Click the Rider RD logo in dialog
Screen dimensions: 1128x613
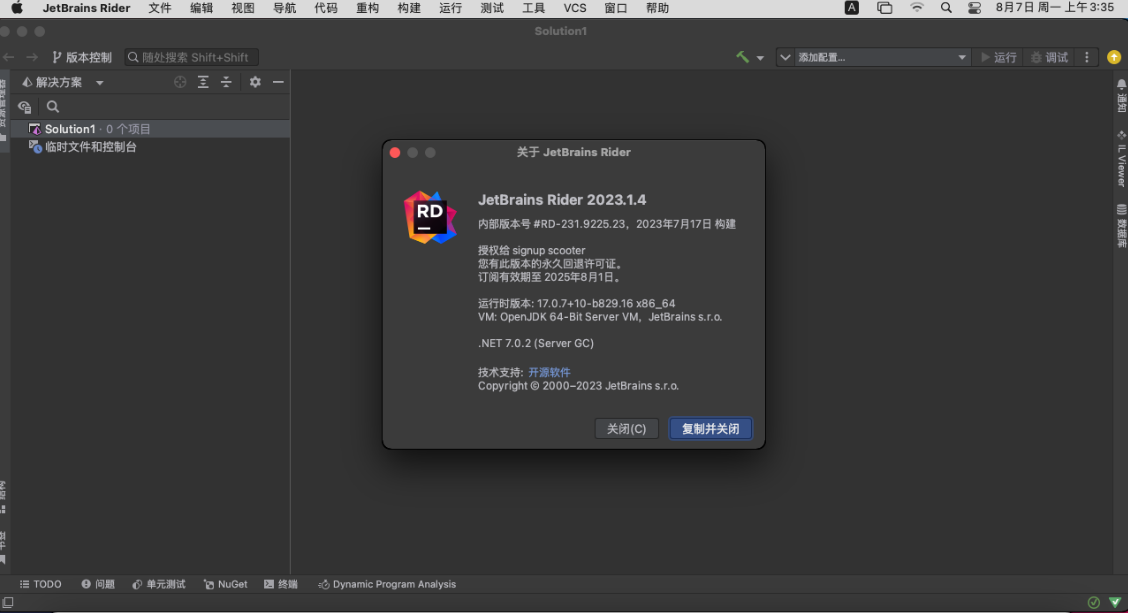[430, 217]
